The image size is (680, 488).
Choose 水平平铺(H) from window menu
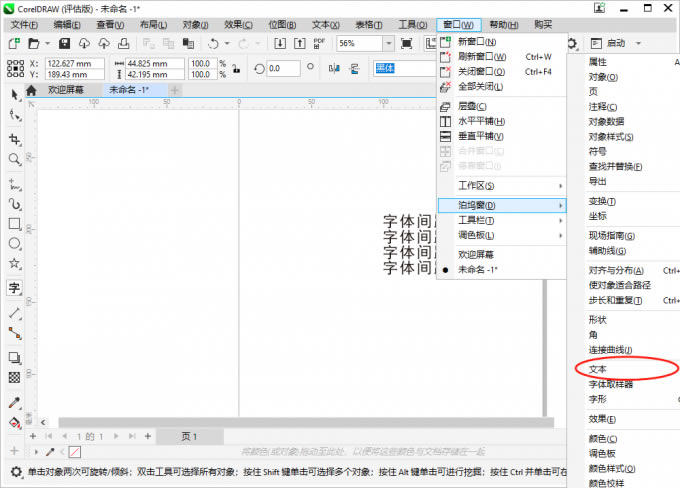(481, 121)
